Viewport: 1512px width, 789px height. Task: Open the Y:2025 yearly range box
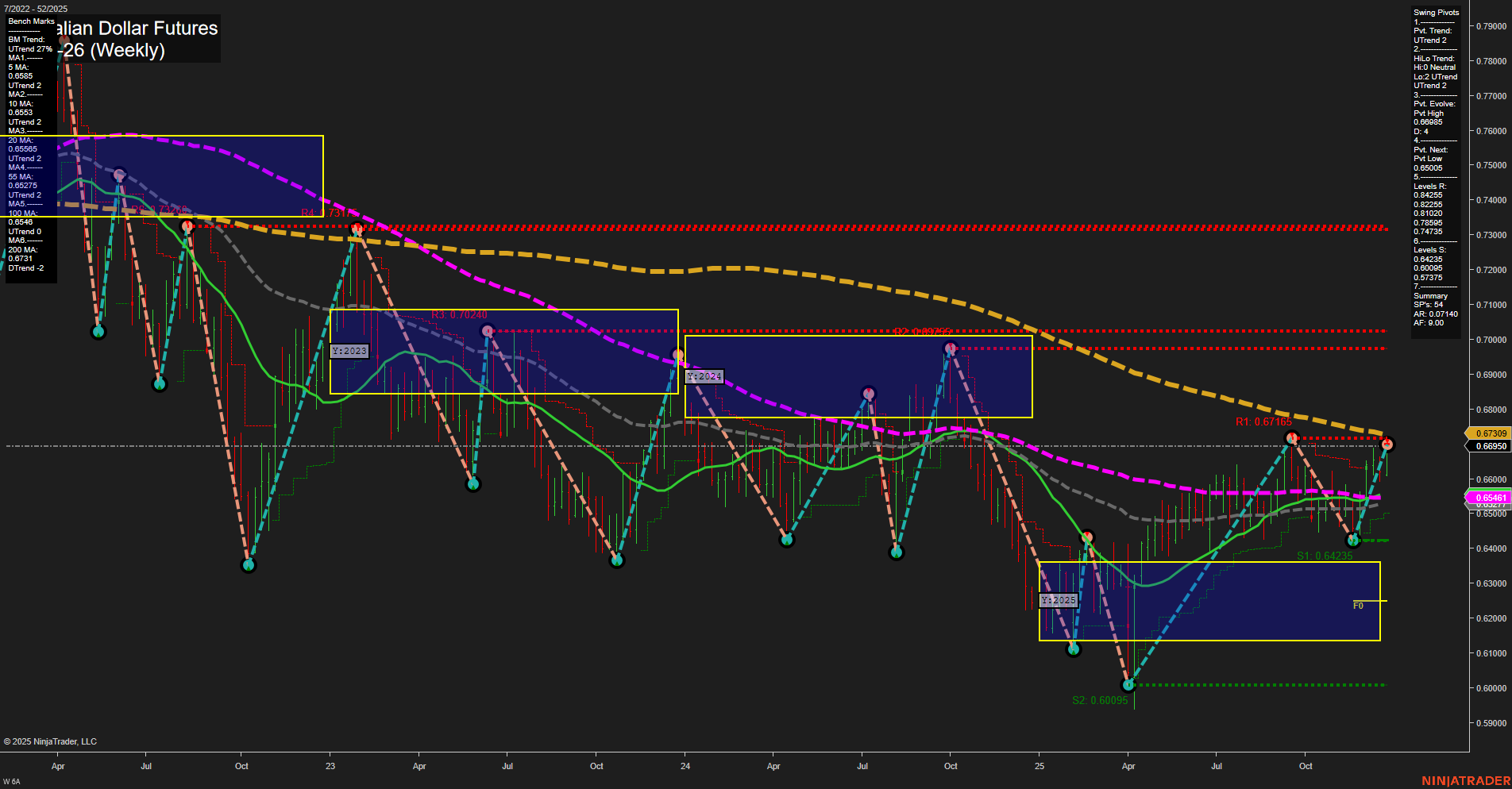coord(1059,600)
